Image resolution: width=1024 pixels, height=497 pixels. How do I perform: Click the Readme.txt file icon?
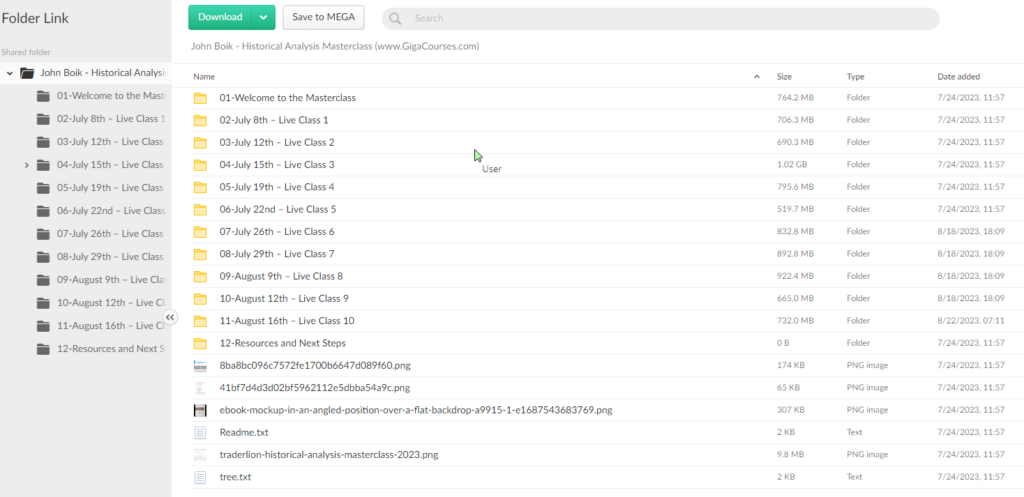click(x=200, y=433)
